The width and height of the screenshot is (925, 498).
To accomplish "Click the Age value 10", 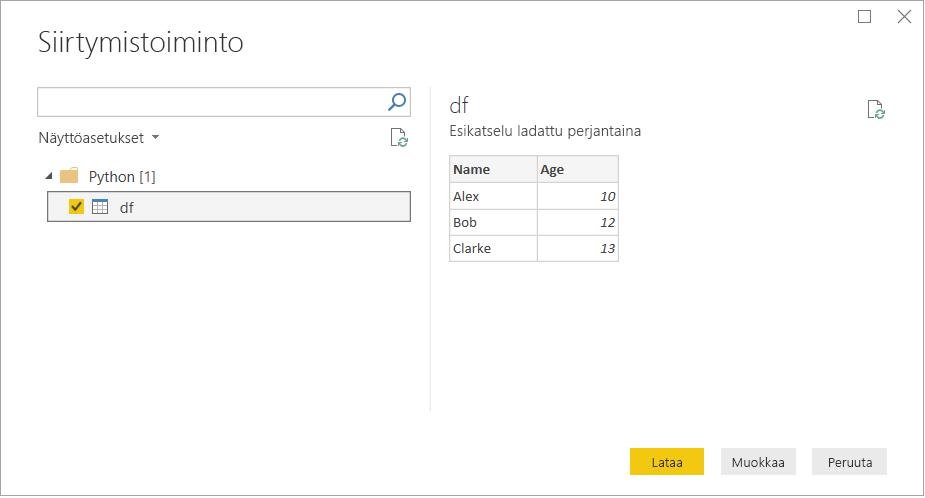I will pyautogui.click(x=578, y=196).
